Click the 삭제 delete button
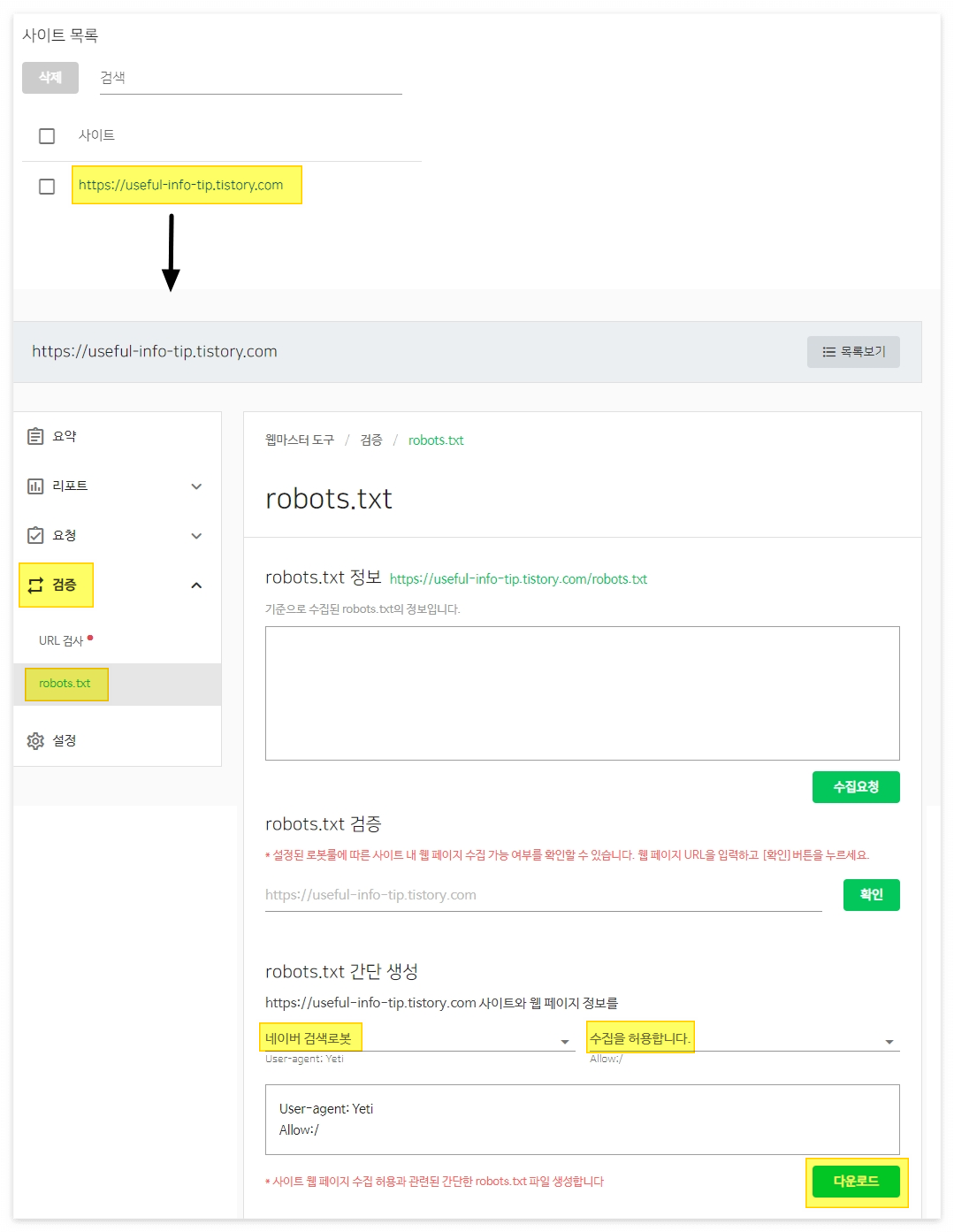This screenshot has height=1232, width=954. (x=50, y=78)
